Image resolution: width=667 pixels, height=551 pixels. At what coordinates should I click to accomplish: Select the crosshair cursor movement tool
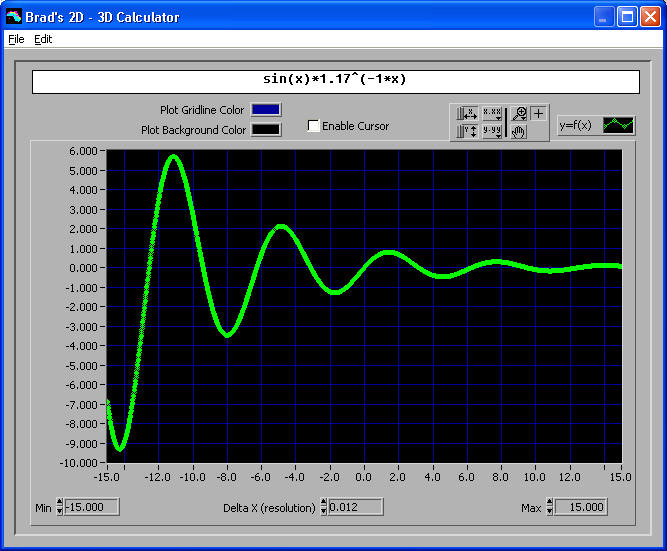point(539,114)
